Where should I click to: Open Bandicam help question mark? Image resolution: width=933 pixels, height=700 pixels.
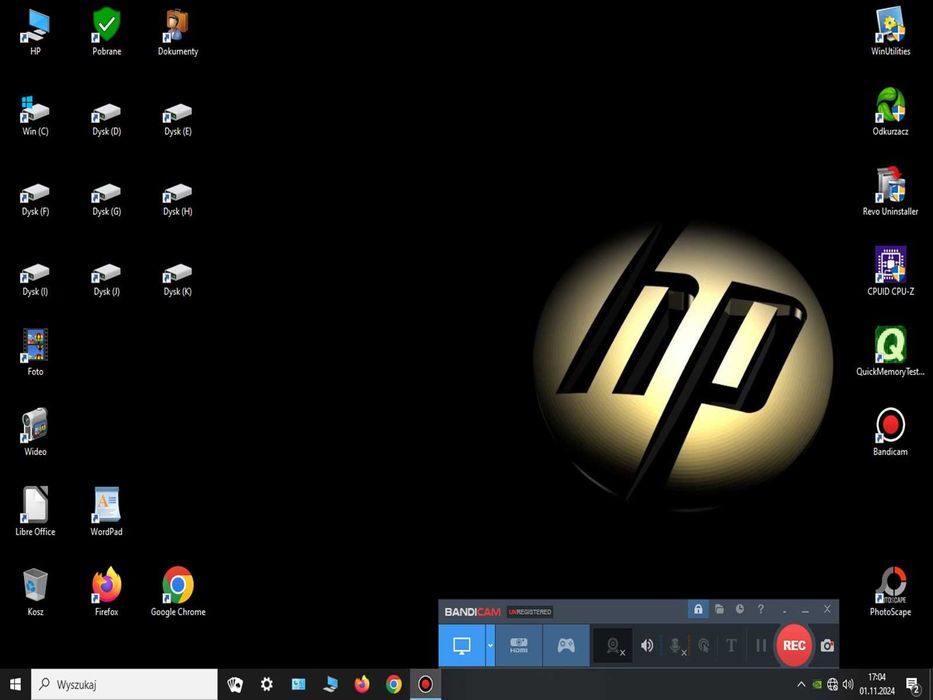[x=760, y=609]
